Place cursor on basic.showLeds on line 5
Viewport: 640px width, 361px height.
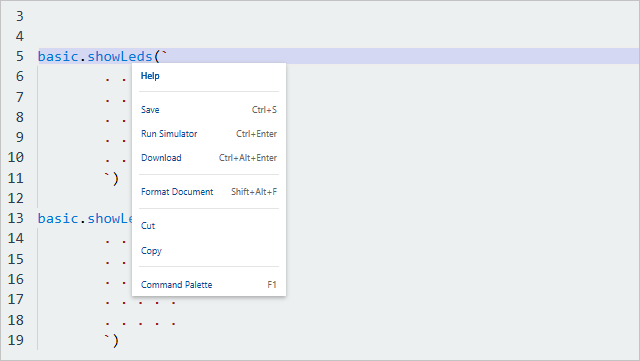[x=95, y=56]
